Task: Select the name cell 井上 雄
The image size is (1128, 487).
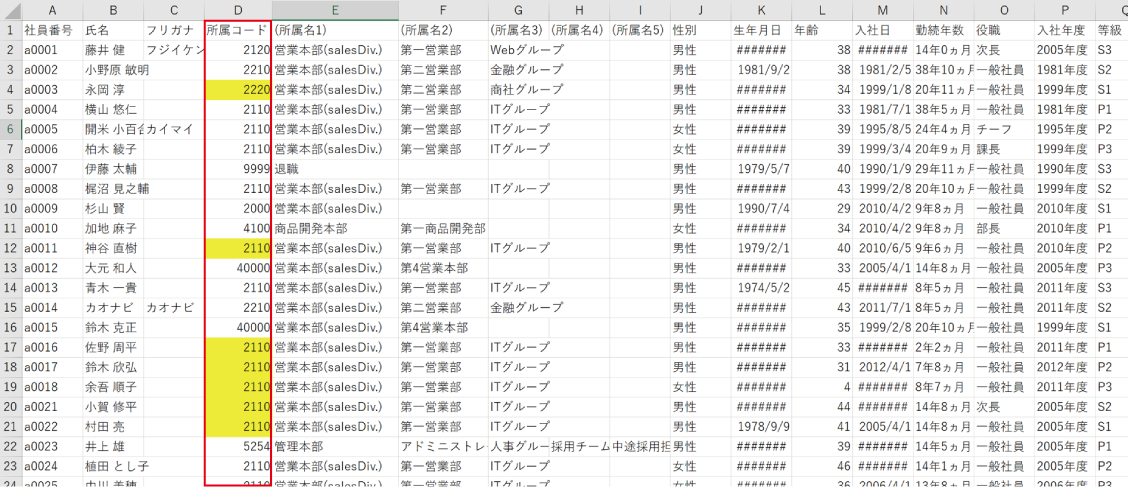Action: (110, 446)
